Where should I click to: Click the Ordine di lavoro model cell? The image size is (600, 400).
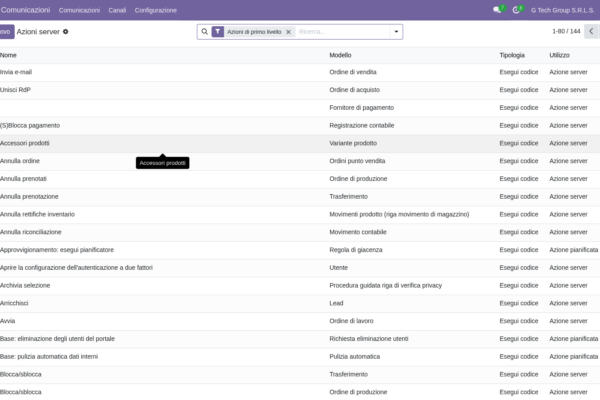coord(351,321)
